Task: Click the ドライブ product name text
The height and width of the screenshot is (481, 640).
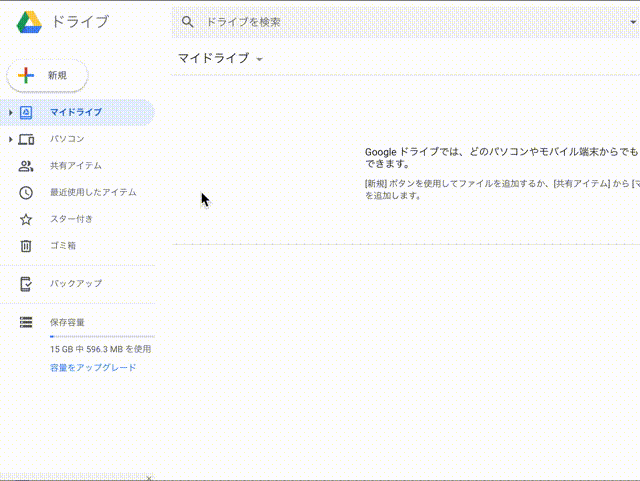Action: coord(80,22)
